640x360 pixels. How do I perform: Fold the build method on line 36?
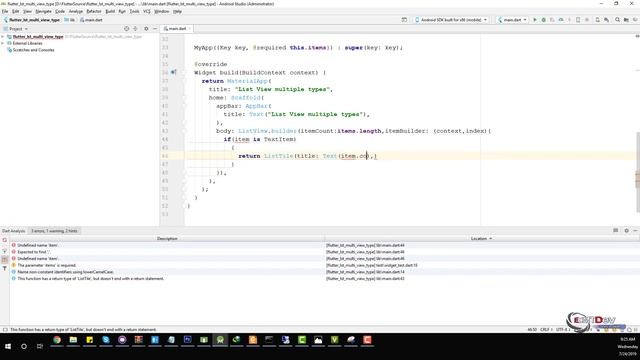tap(184, 73)
